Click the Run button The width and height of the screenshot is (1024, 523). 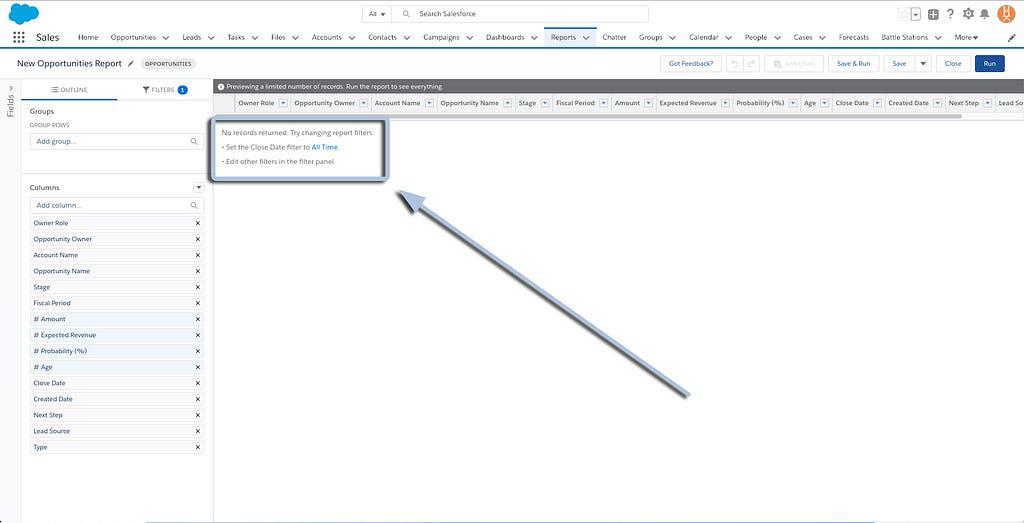(x=989, y=63)
